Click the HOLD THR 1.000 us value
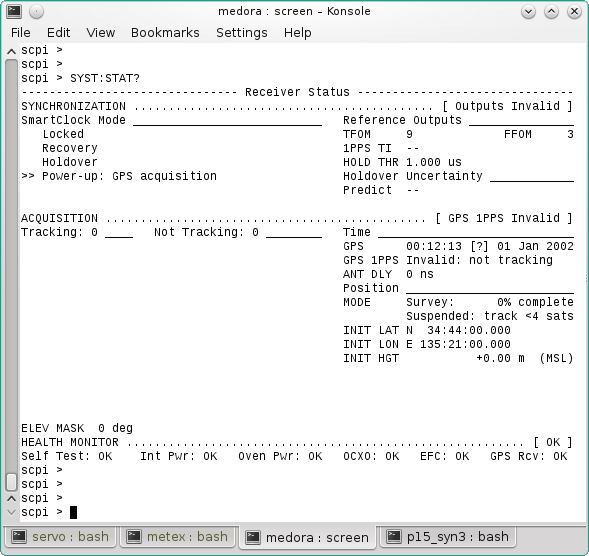The width and height of the screenshot is (589, 556). [x=434, y=162]
